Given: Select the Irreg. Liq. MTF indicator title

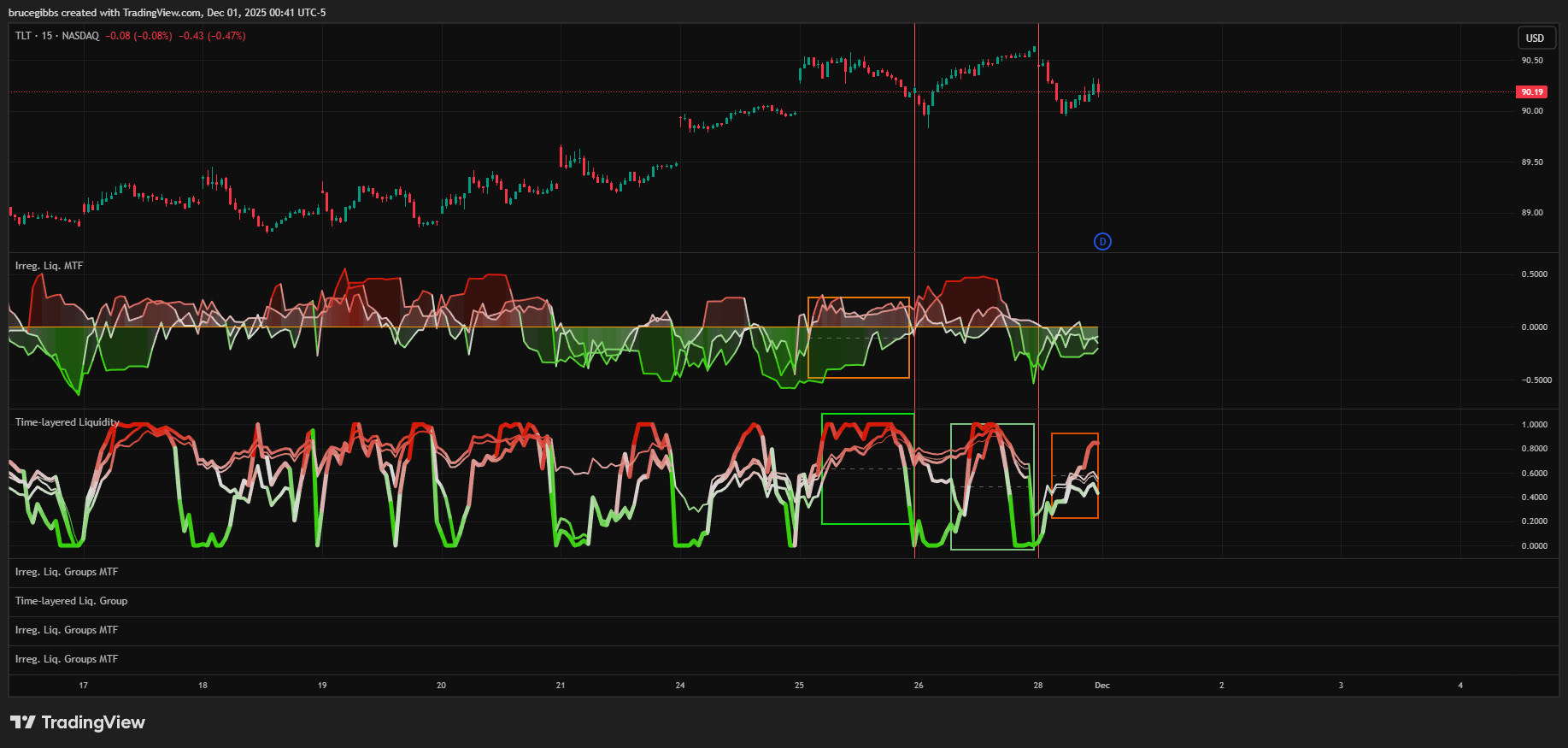Looking at the screenshot, I should pos(49,266).
